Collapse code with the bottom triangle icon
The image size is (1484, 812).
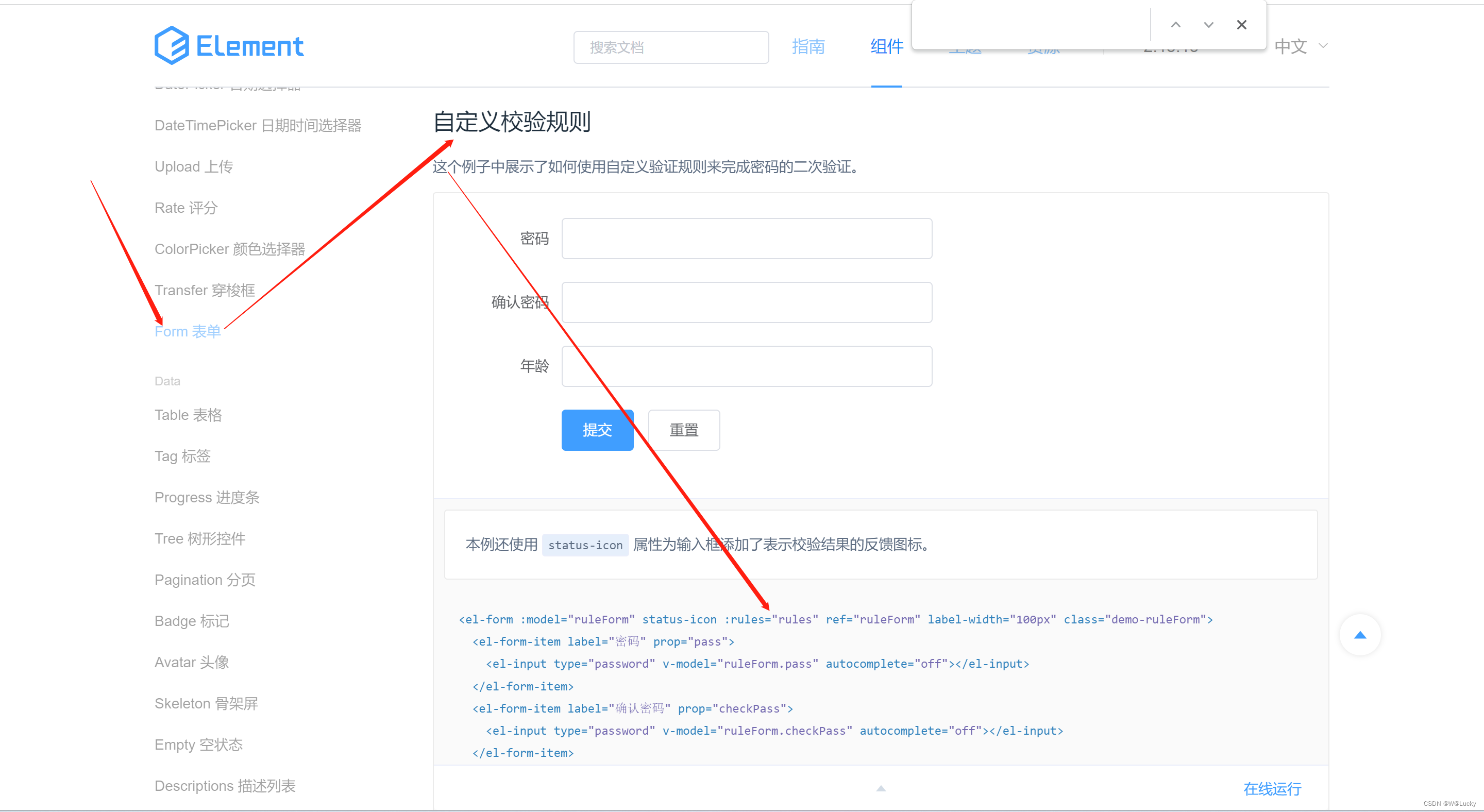pyautogui.click(x=880, y=788)
